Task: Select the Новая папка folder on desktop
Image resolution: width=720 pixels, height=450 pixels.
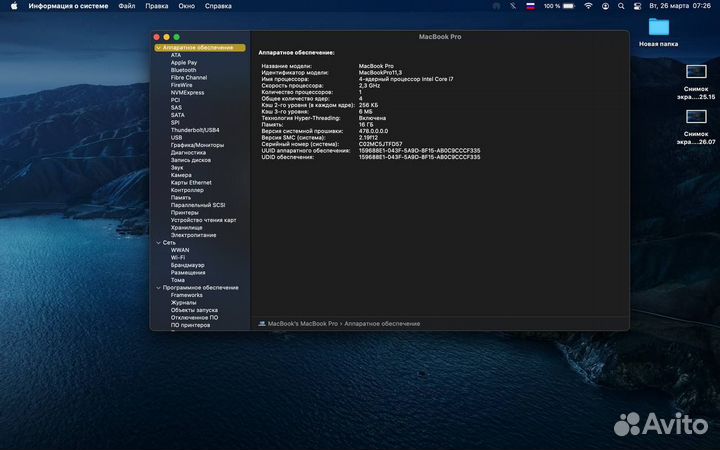Action: [x=658, y=32]
